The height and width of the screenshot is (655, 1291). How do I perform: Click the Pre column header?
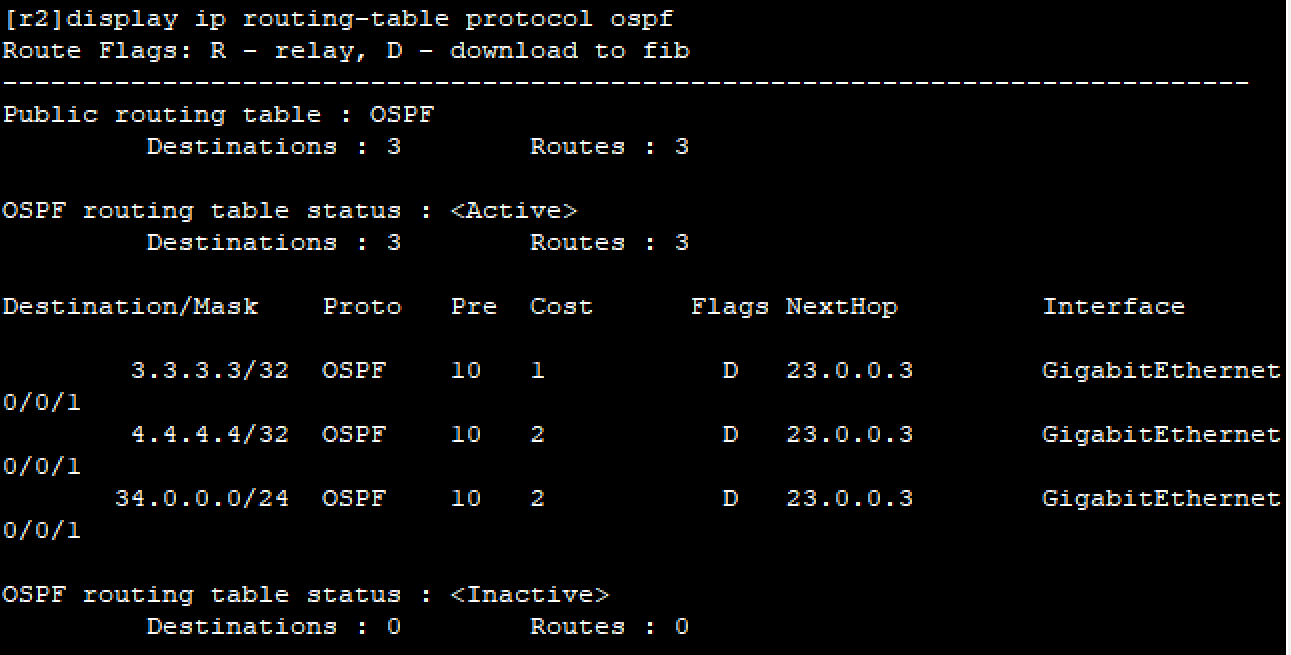click(x=474, y=307)
